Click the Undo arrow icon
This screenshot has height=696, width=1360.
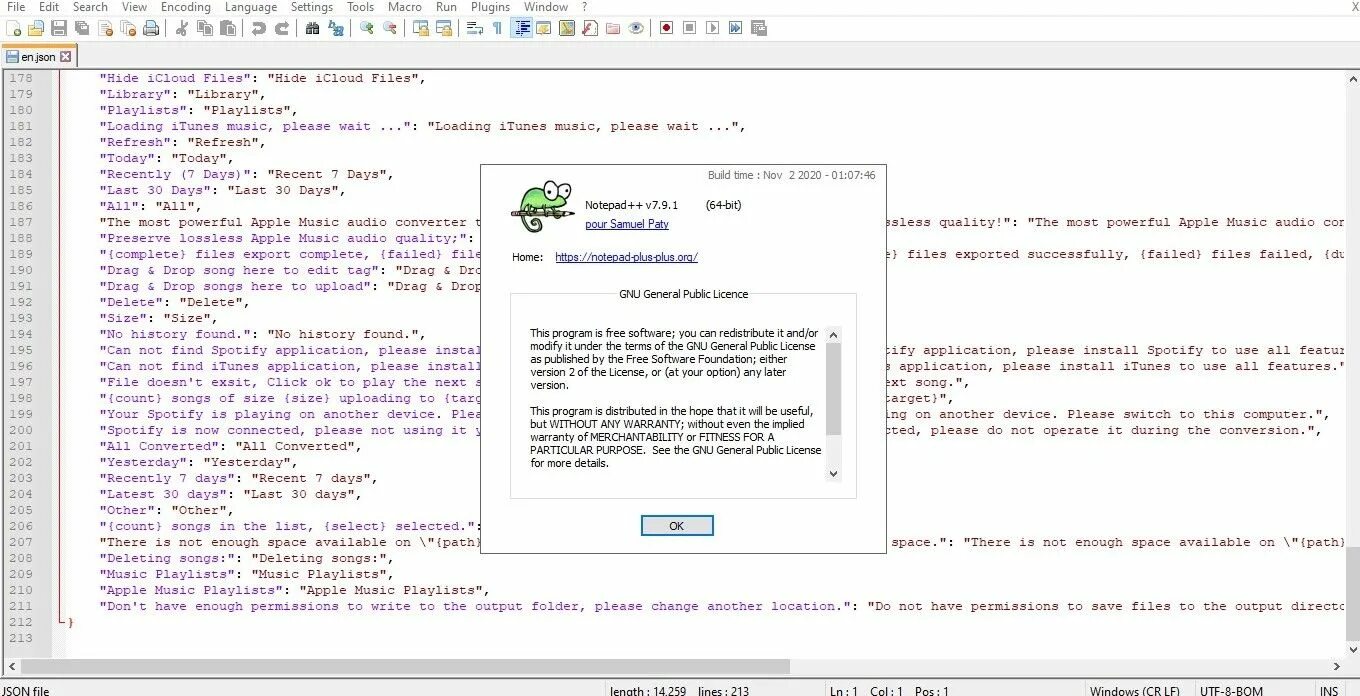click(259, 28)
